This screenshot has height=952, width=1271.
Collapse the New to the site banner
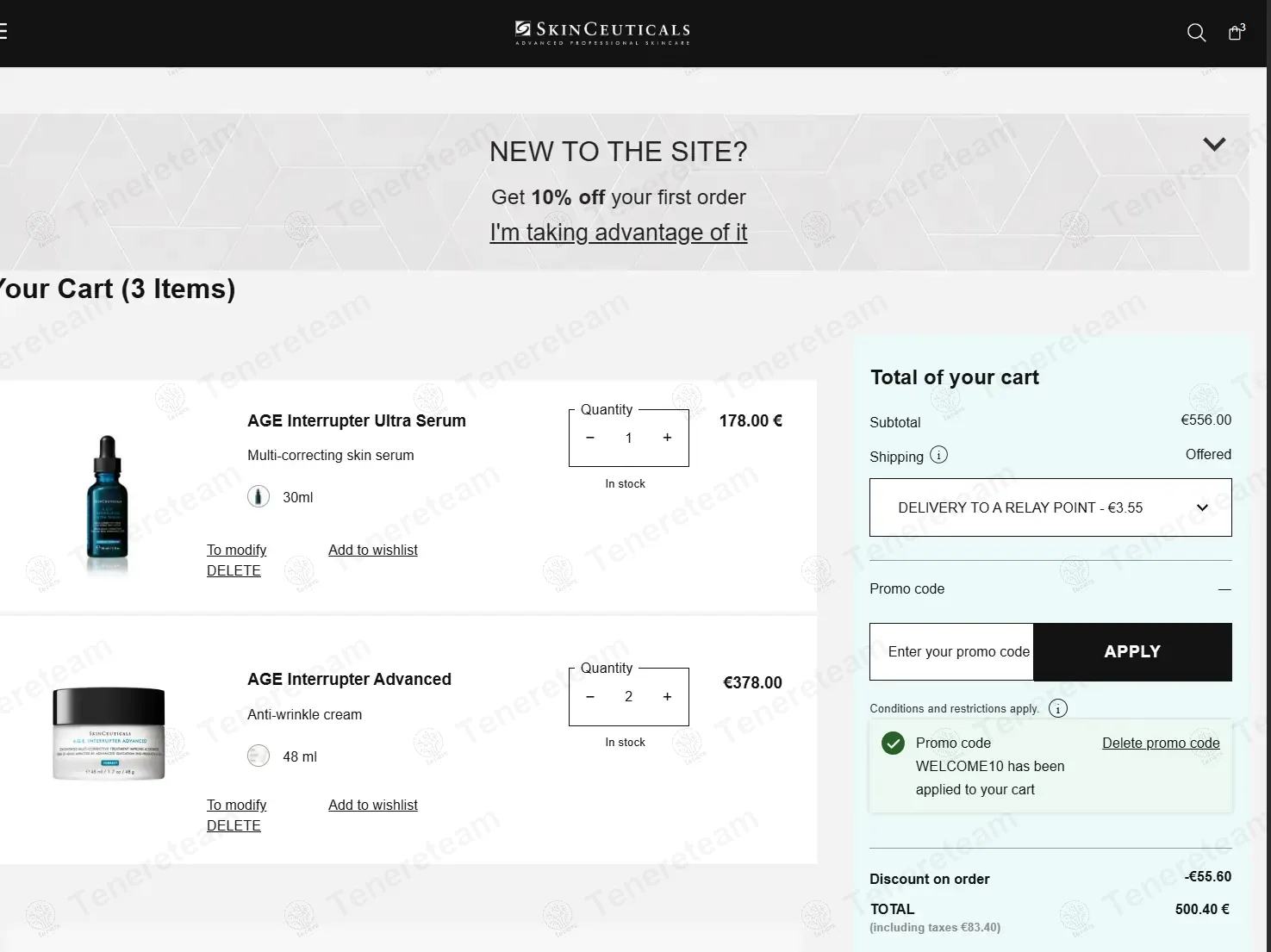click(x=1214, y=144)
